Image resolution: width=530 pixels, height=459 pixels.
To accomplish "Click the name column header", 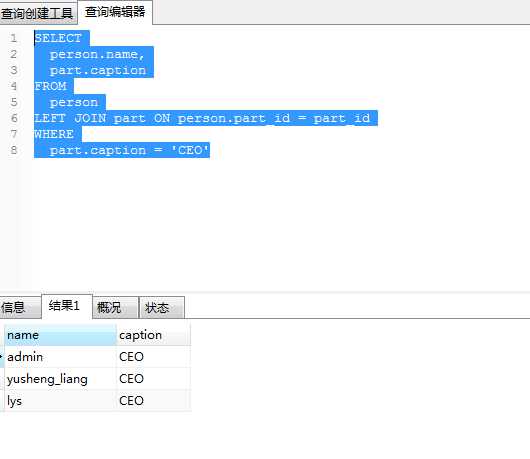I will 60,335.
